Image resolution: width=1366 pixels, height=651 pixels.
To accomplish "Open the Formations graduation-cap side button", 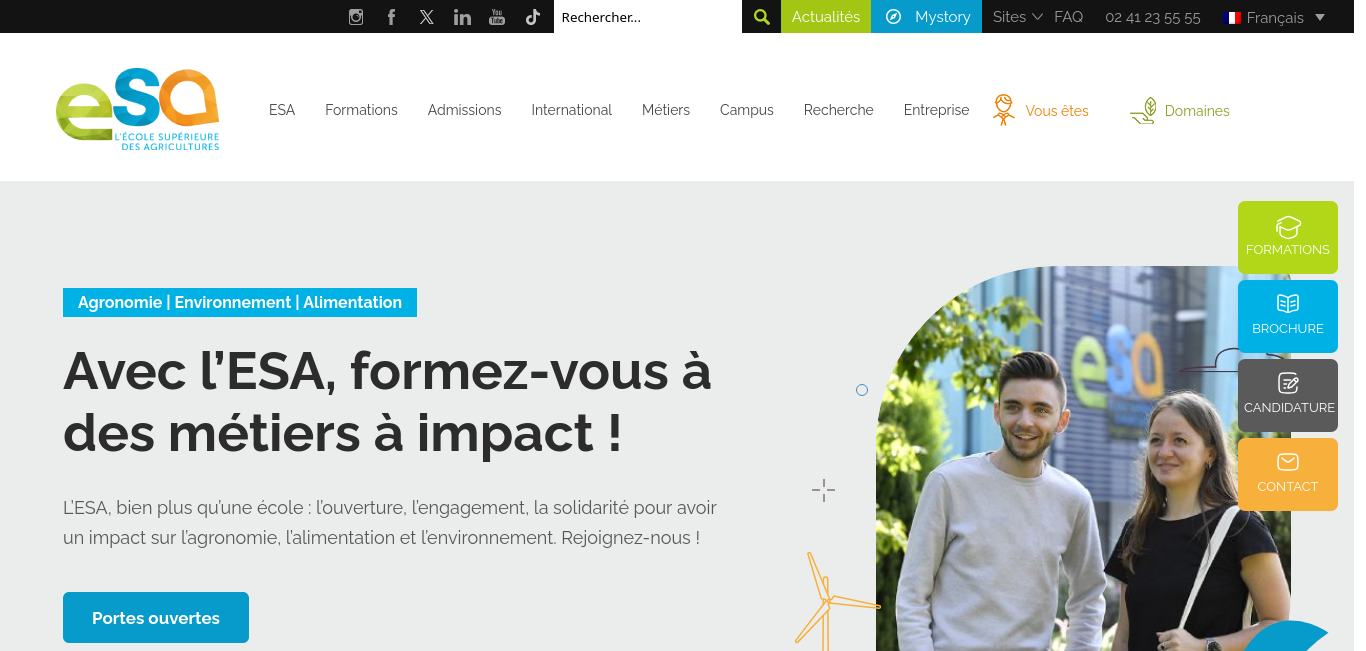I will (1287, 237).
